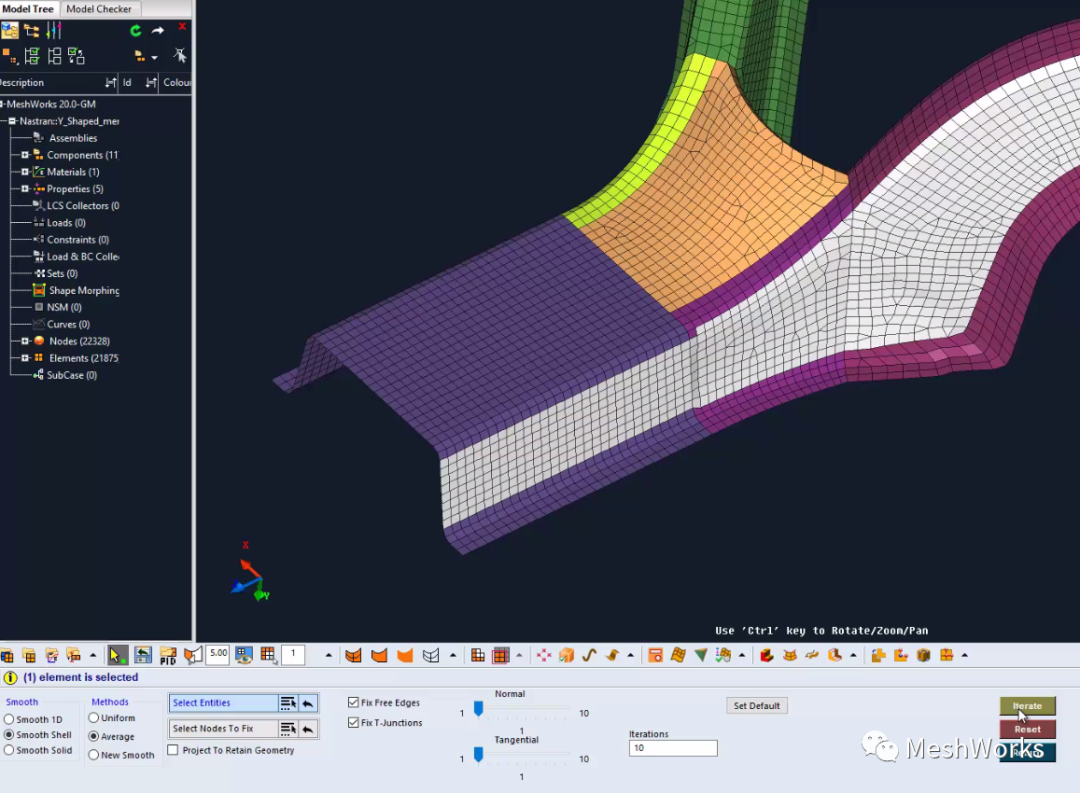Click the orange box with checkmark icon
The image size is (1080, 793).
[566, 655]
